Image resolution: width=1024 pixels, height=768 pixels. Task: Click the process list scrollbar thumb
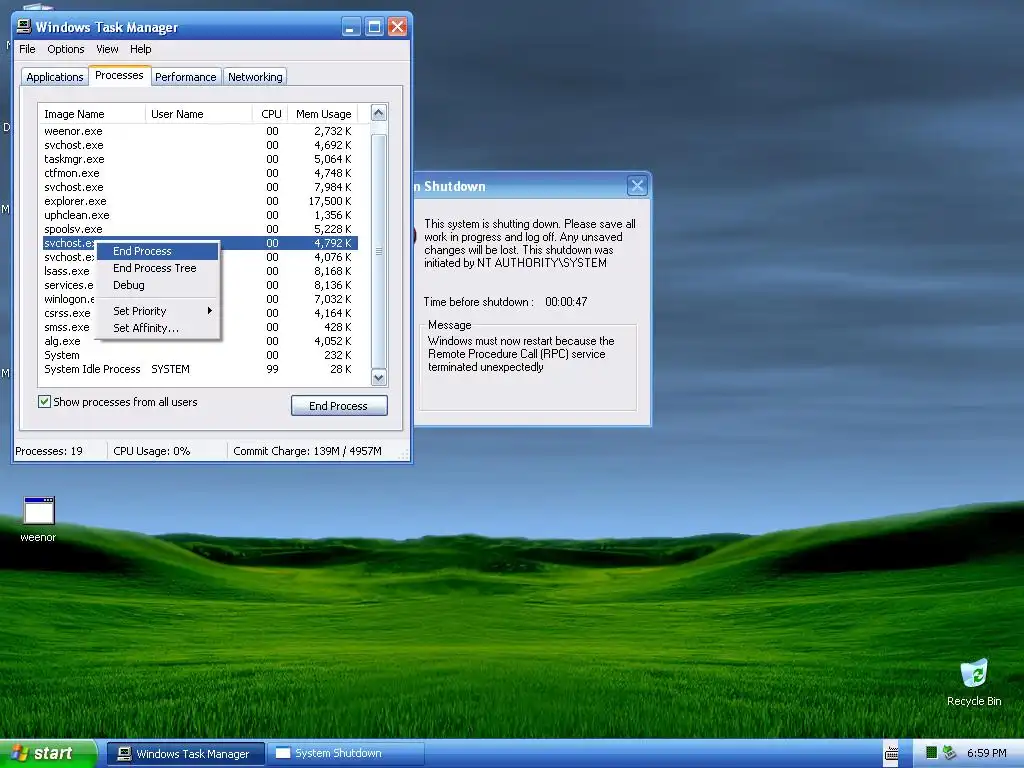coord(379,251)
